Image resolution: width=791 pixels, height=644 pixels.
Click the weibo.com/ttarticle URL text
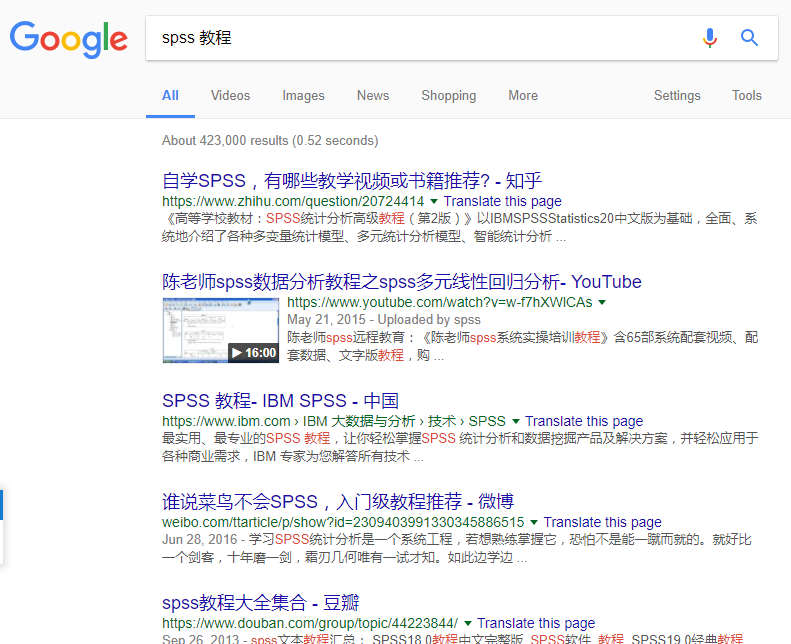click(x=343, y=522)
